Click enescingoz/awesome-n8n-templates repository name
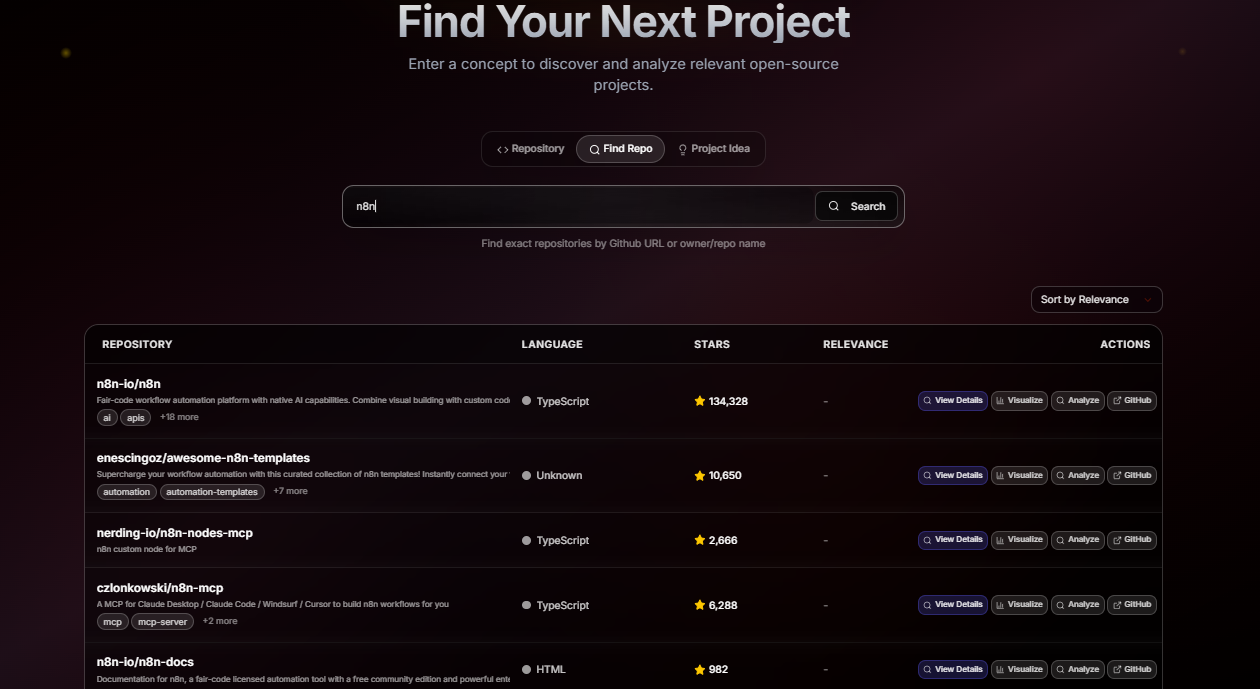This screenshot has height=689, width=1260. [203, 458]
